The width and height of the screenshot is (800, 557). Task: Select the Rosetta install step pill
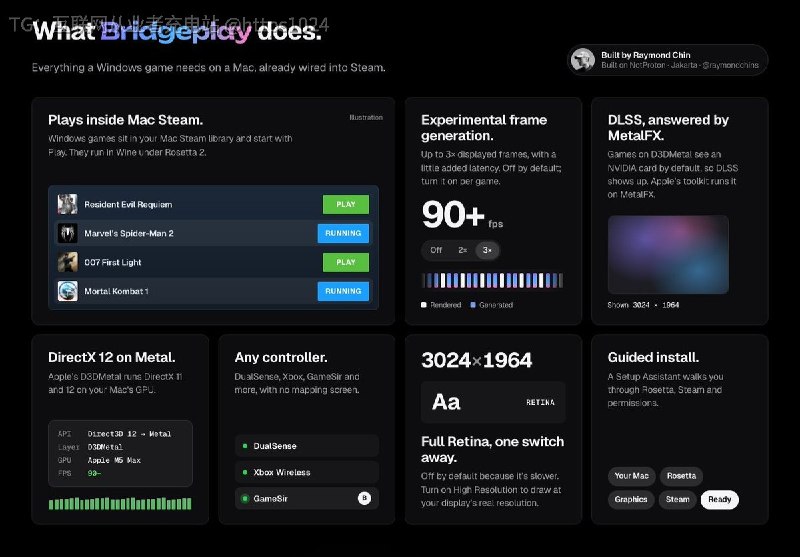(681, 476)
